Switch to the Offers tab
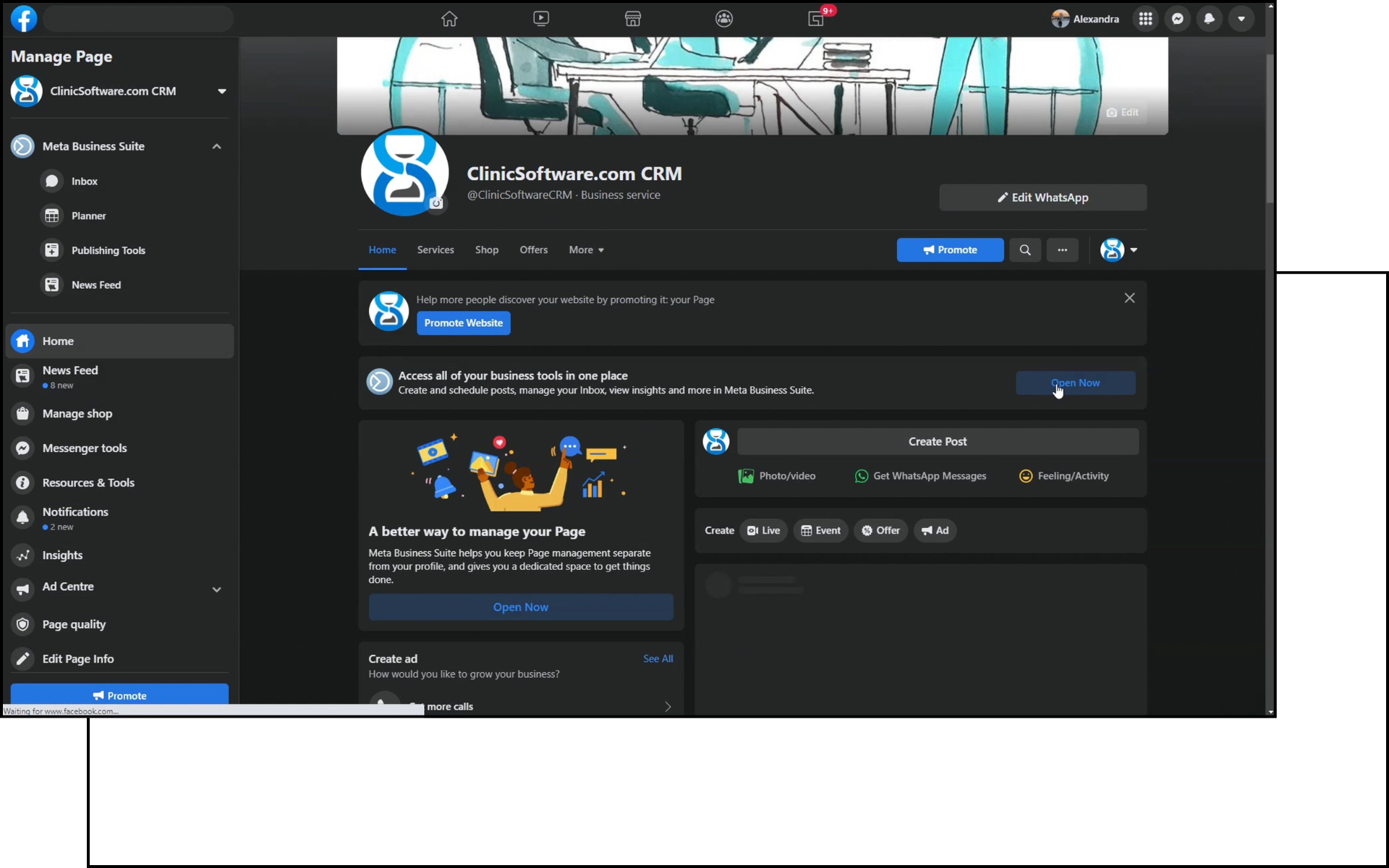The width and height of the screenshot is (1389, 868). coord(533,250)
